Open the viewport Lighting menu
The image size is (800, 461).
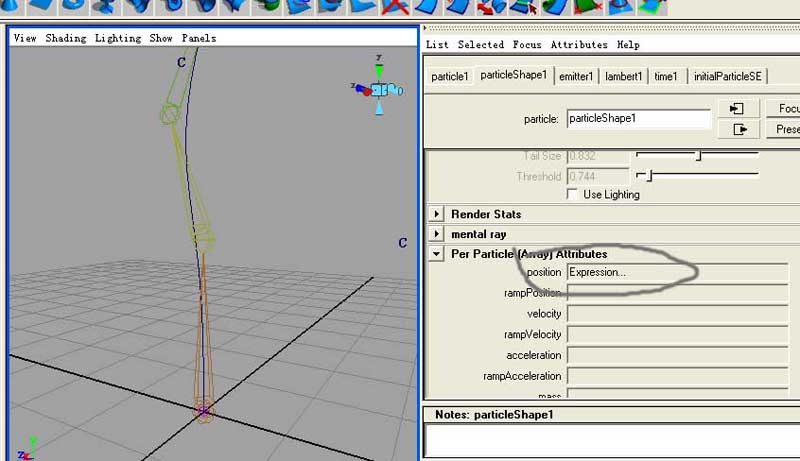118,38
